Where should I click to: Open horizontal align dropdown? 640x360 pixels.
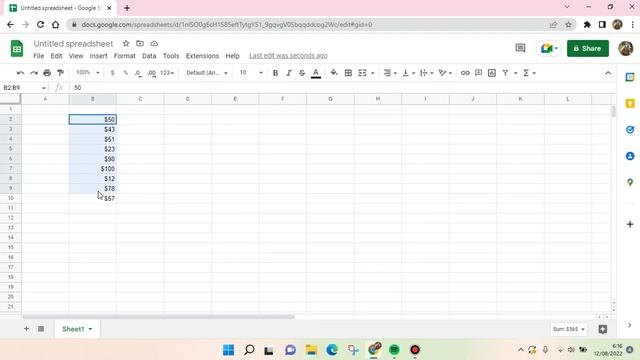pyautogui.click(x=390, y=73)
